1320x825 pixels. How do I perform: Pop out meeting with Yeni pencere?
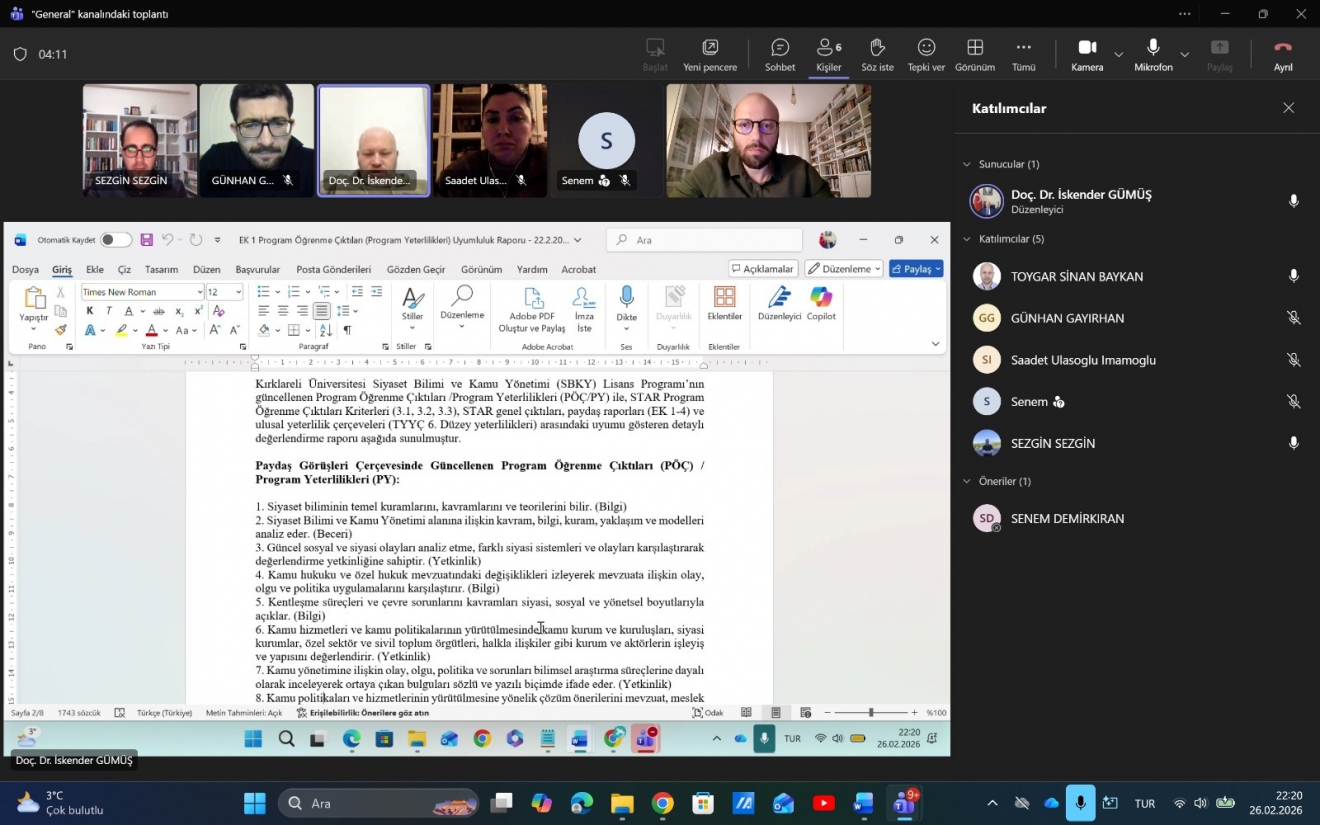click(710, 55)
